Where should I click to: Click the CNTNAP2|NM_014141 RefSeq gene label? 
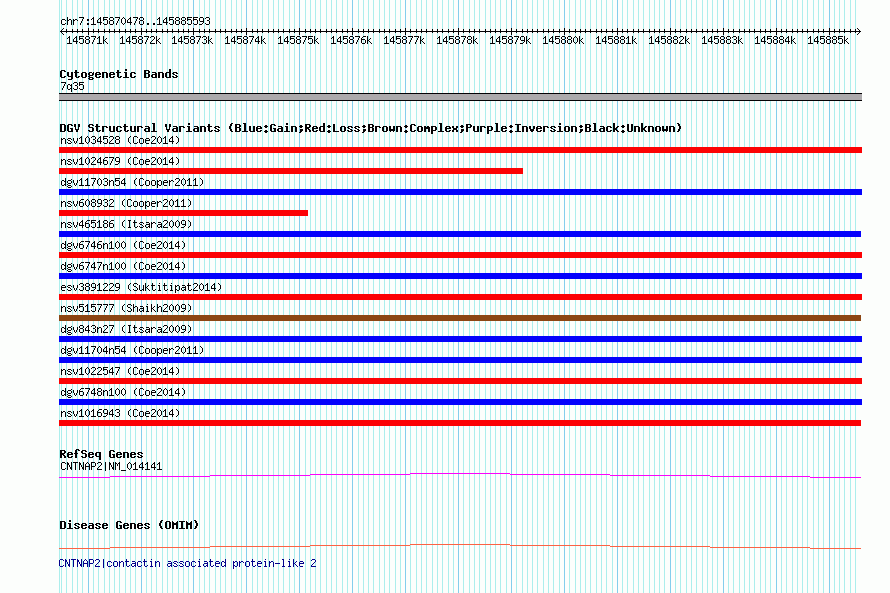point(111,466)
